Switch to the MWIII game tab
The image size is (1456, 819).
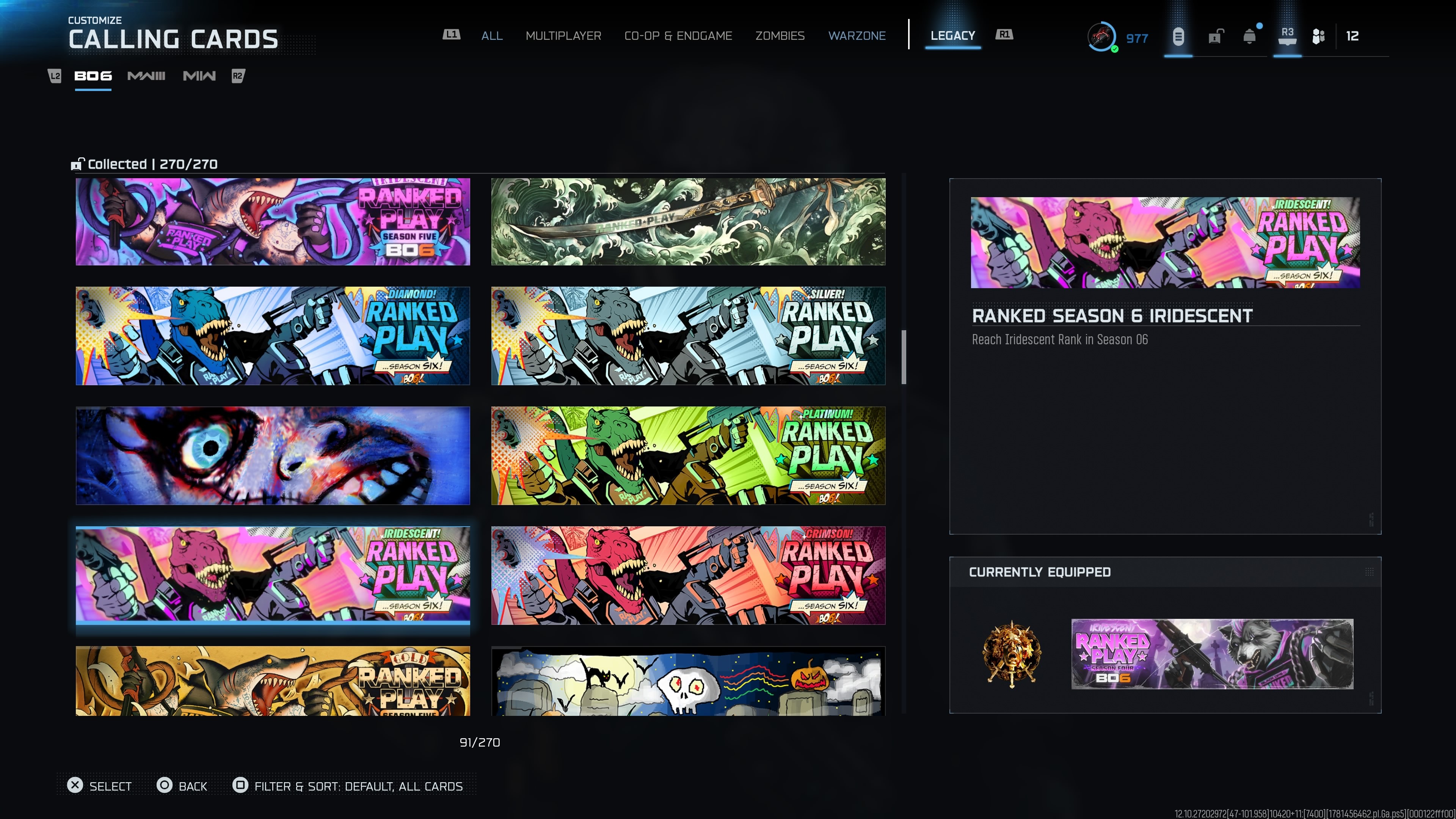pos(146,76)
